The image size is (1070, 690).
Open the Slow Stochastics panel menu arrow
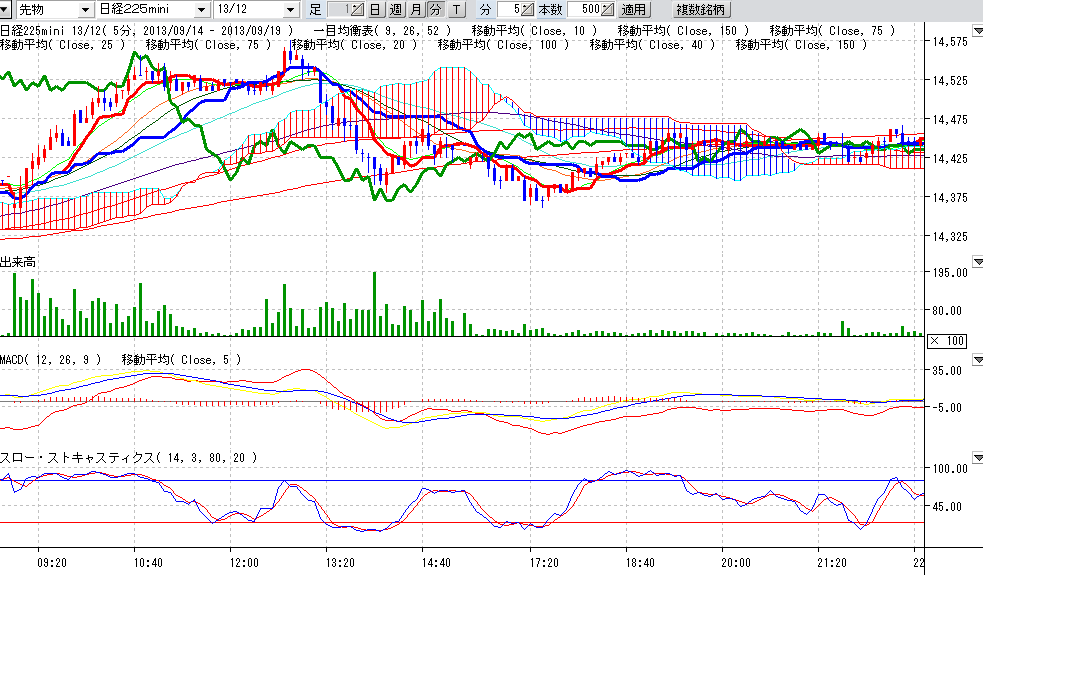pyautogui.click(x=977, y=457)
